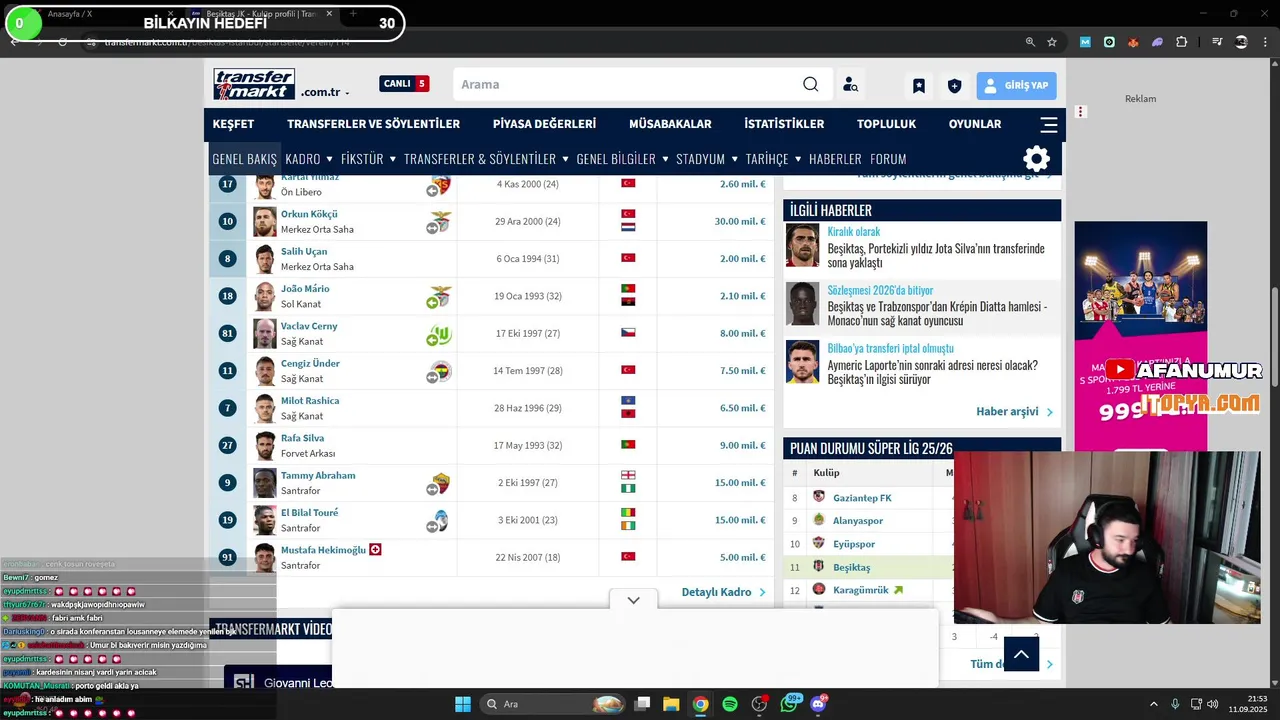Open the Detaylı Kadro link
1280x720 pixels.
click(x=723, y=592)
